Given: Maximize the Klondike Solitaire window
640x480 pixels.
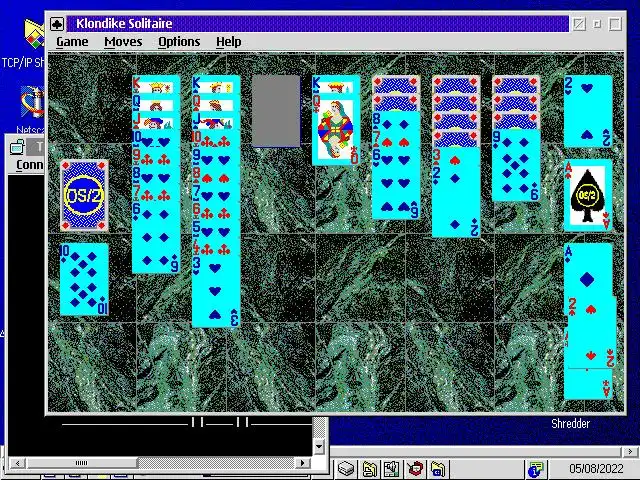Looking at the screenshot, I should coord(615,24).
